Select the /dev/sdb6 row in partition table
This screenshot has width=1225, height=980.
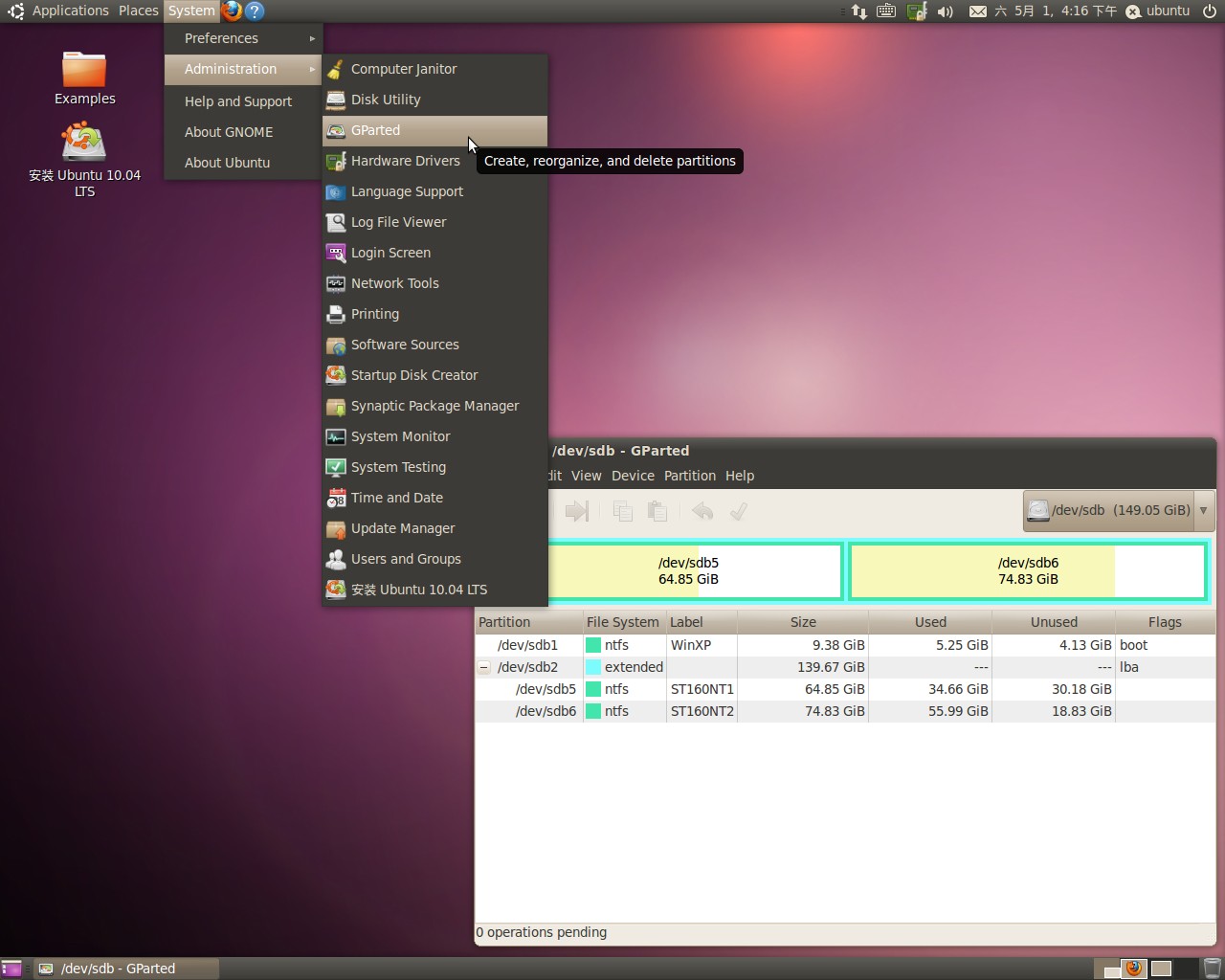click(x=845, y=711)
